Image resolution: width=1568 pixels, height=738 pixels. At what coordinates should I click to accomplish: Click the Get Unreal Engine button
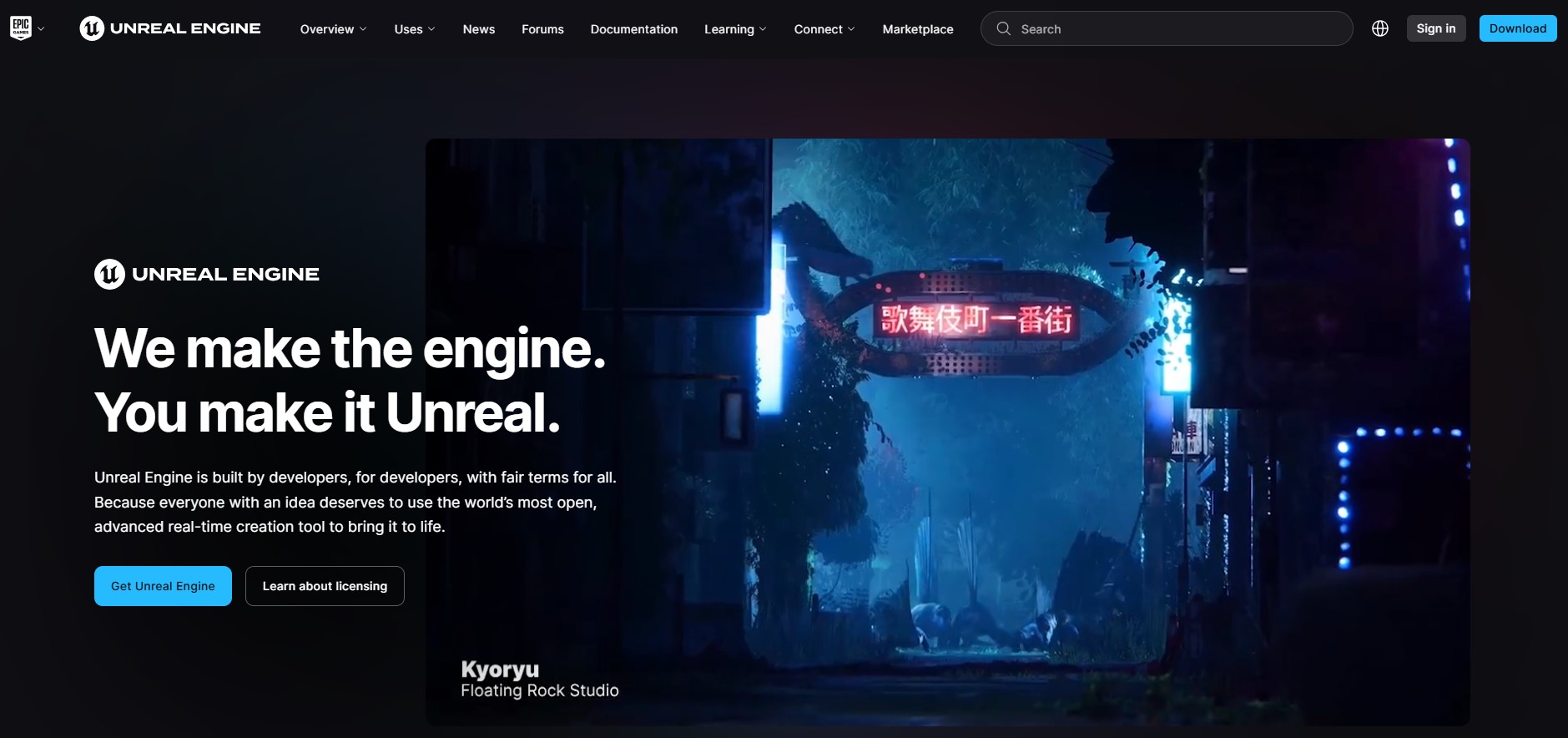[x=163, y=586]
